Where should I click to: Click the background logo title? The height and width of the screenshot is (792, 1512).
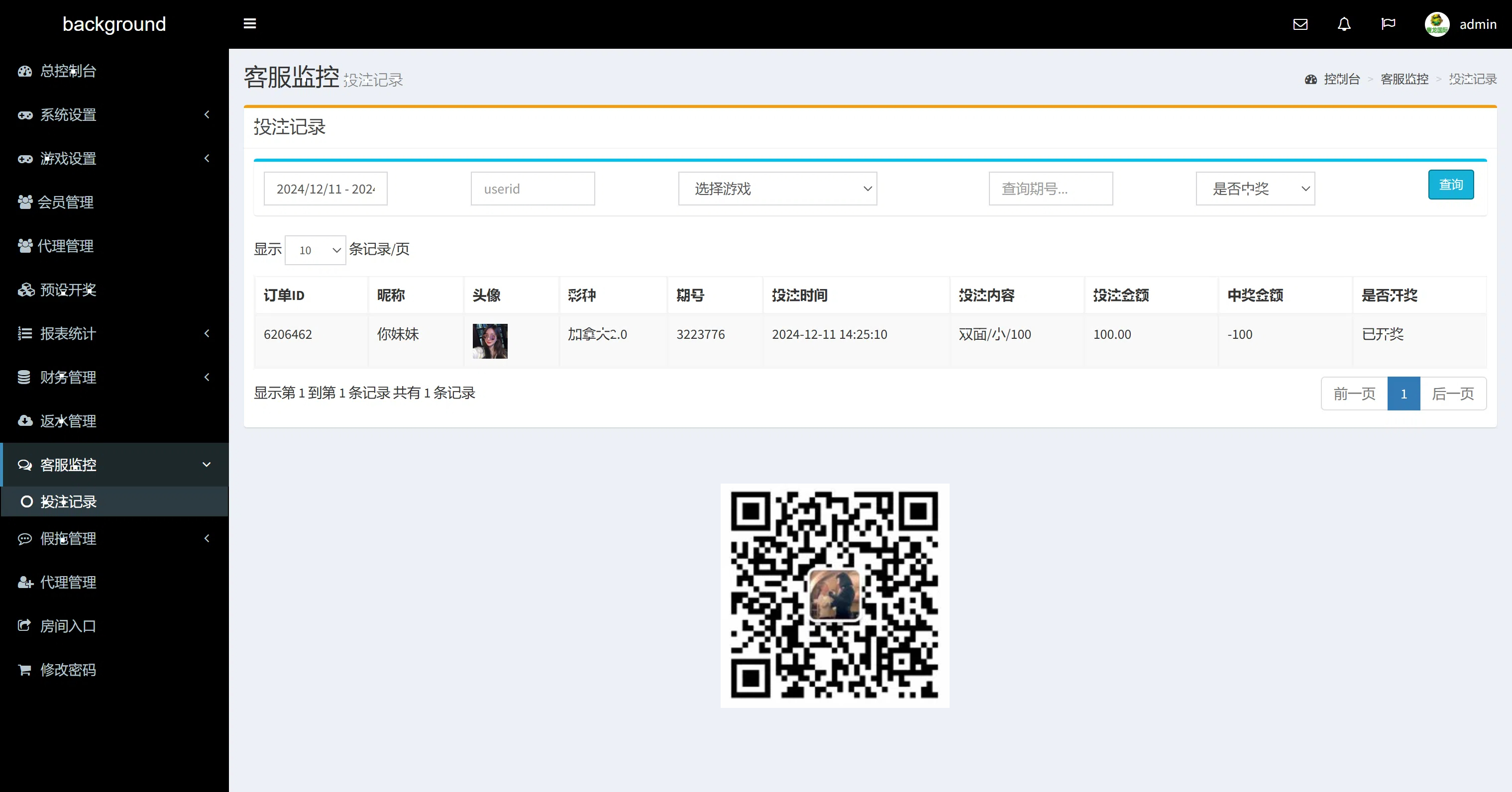(x=114, y=24)
